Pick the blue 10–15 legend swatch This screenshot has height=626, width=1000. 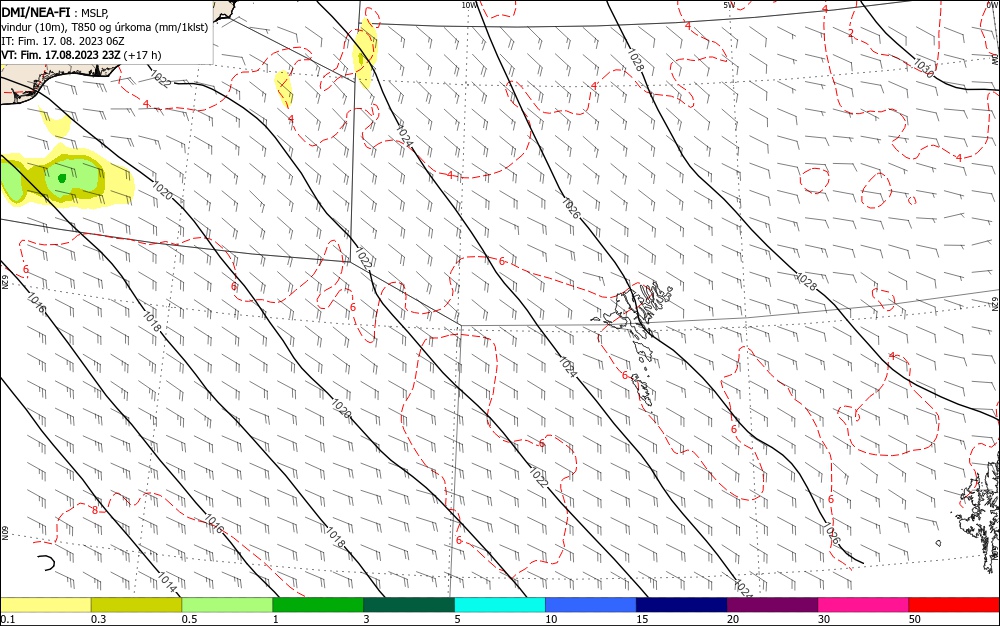point(591,605)
